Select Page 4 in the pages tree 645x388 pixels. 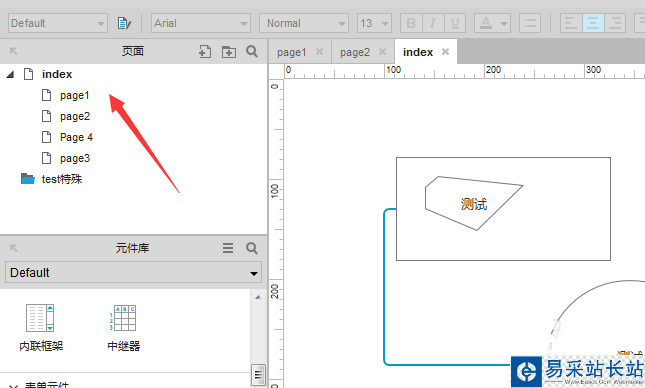click(x=77, y=137)
